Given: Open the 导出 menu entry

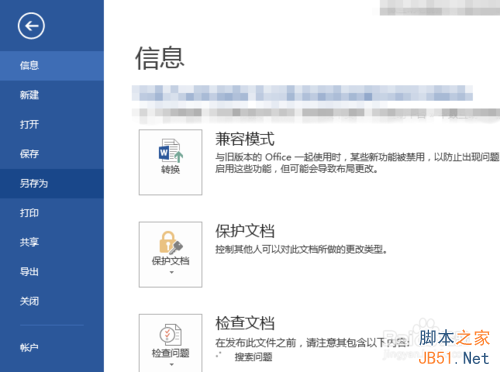Looking at the screenshot, I should [52, 271].
